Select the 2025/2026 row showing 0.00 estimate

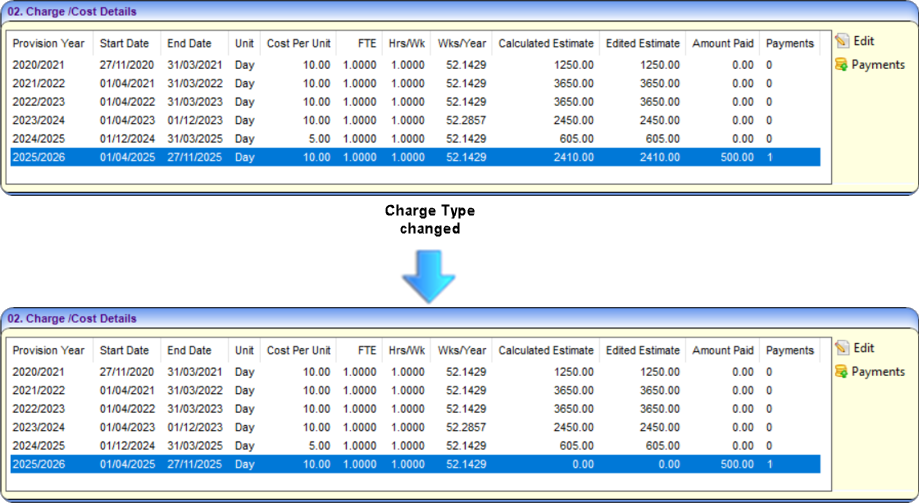pos(414,464)
